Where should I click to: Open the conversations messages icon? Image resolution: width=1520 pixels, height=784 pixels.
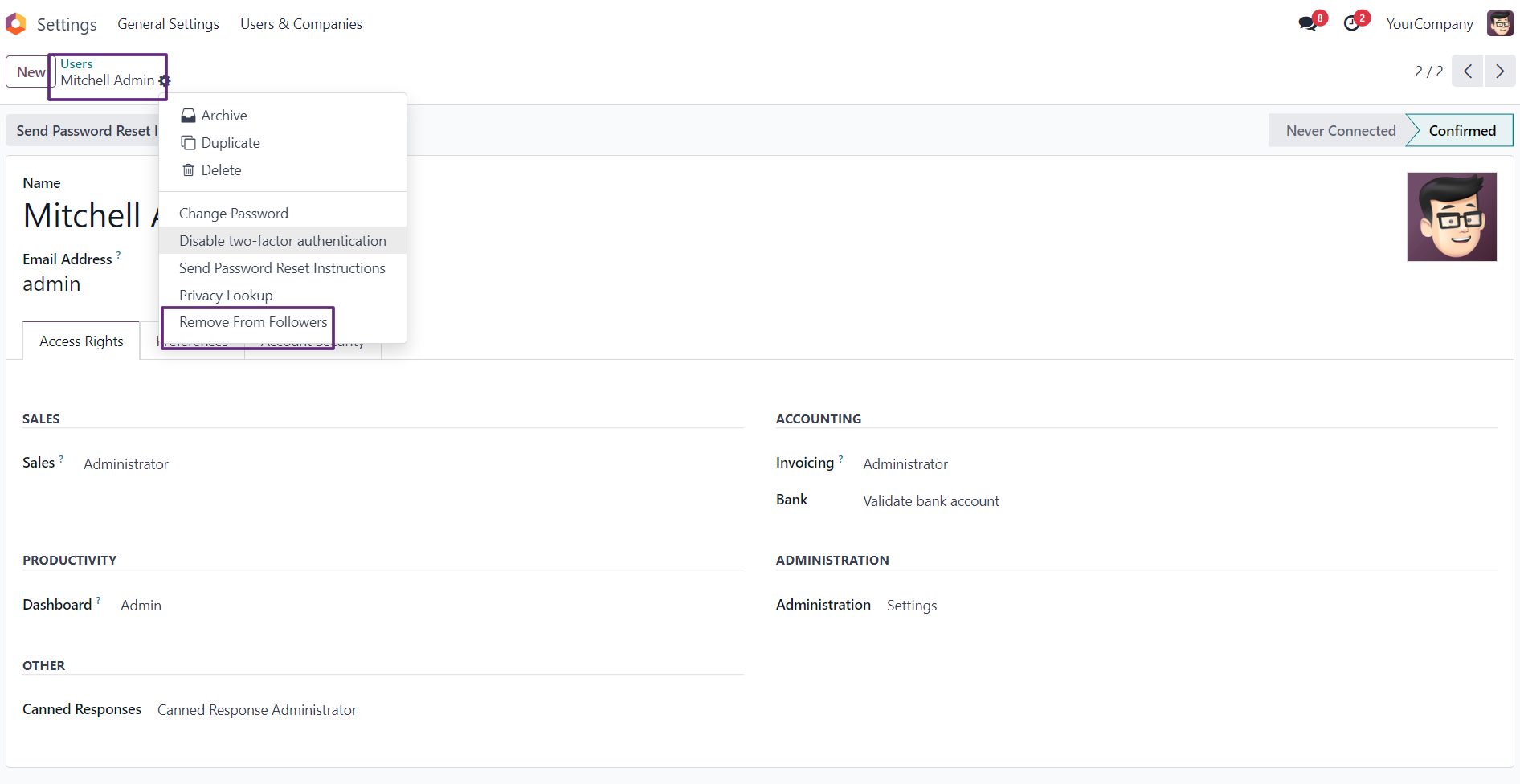pyautogui.click(x=1308, y=23)
